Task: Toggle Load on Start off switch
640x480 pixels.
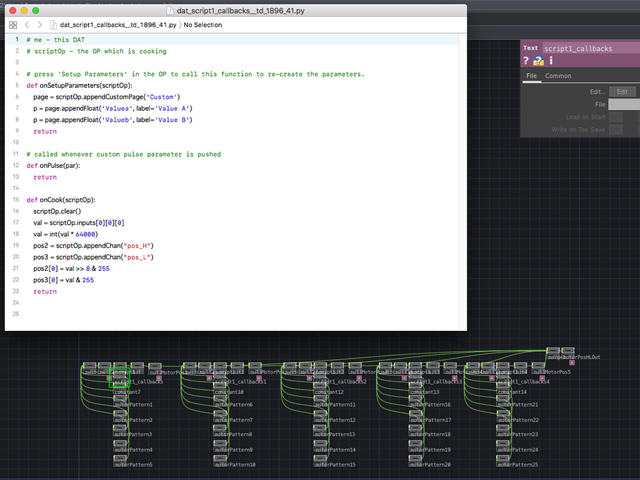Action: click(616, 117)
